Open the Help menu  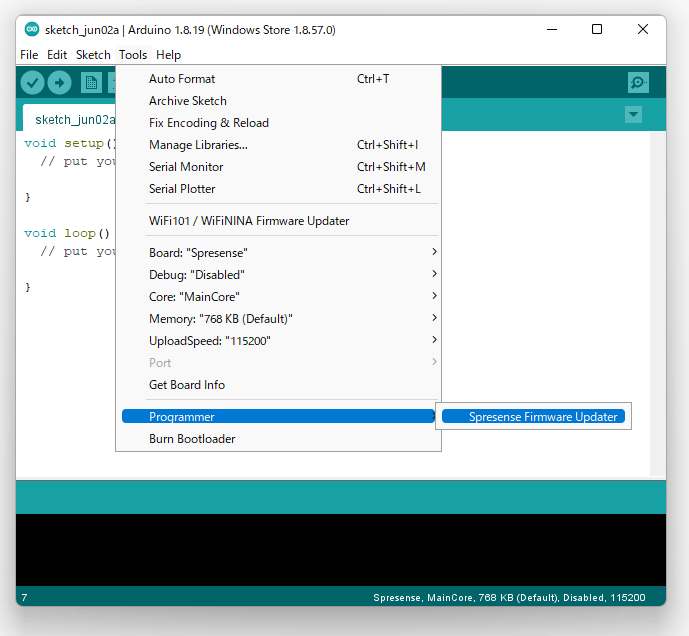click(169, 55)
